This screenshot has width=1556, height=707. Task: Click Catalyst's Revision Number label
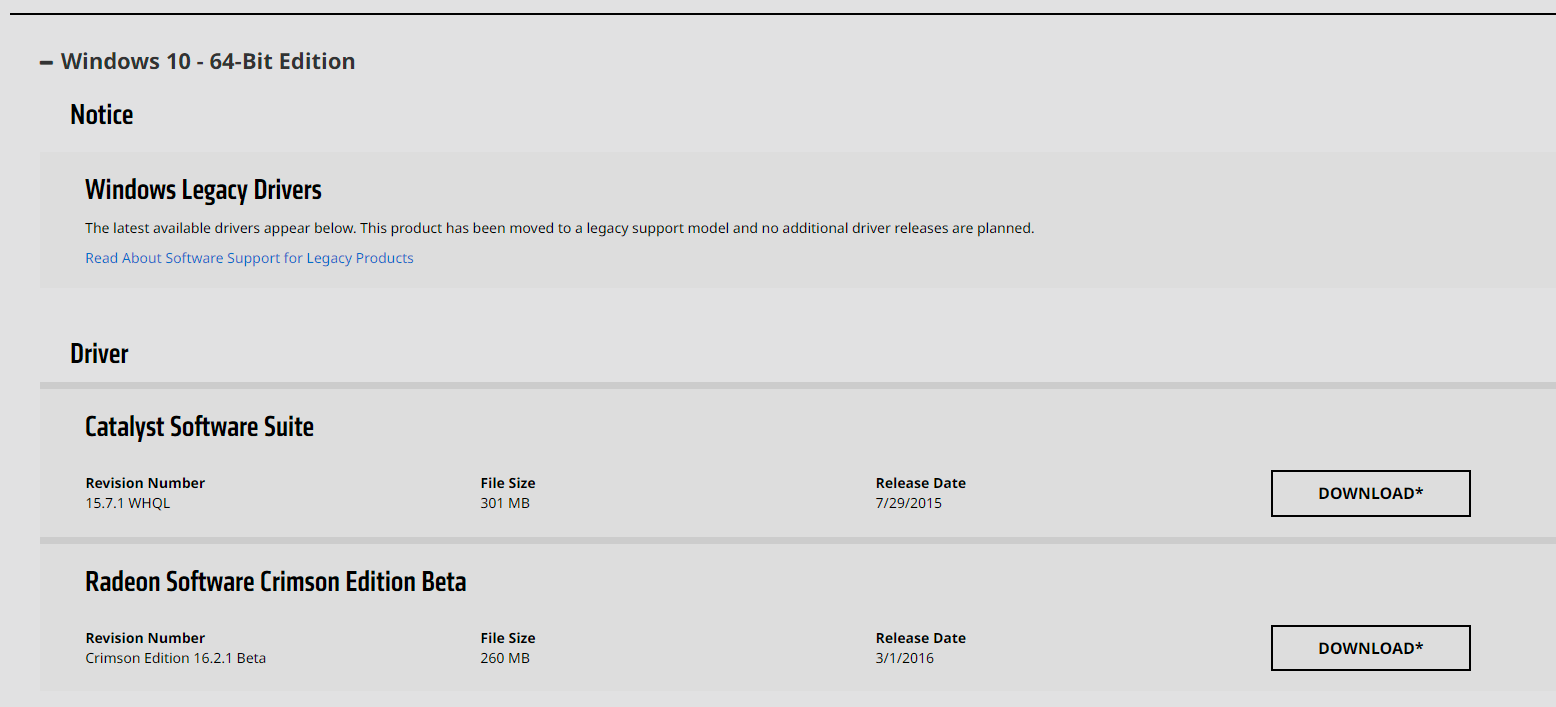(x=145, y=483)
